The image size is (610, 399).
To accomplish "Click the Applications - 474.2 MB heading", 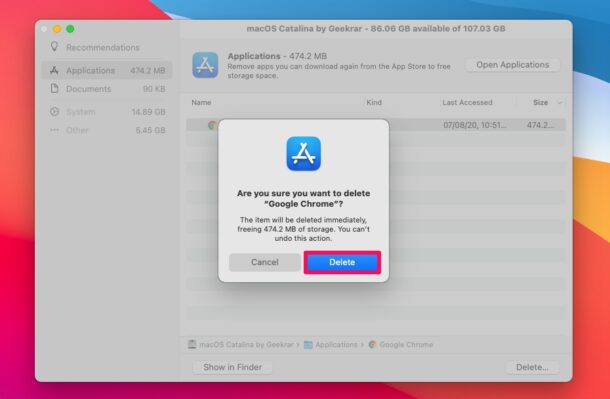I will click(x=277, y=56).
